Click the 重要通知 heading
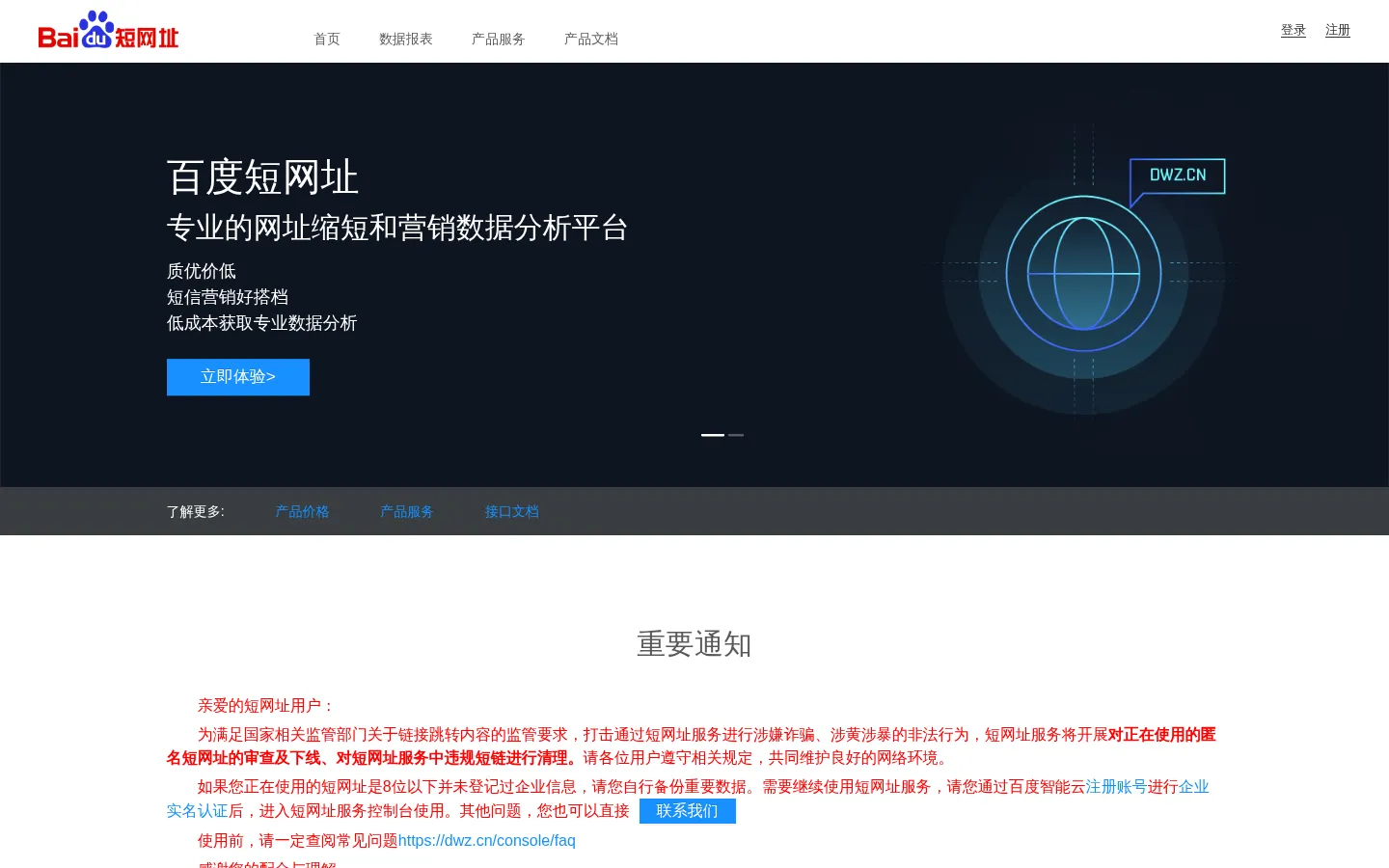Image resolution: width=1389 pixels, height=868 pixels. point(694,644)
